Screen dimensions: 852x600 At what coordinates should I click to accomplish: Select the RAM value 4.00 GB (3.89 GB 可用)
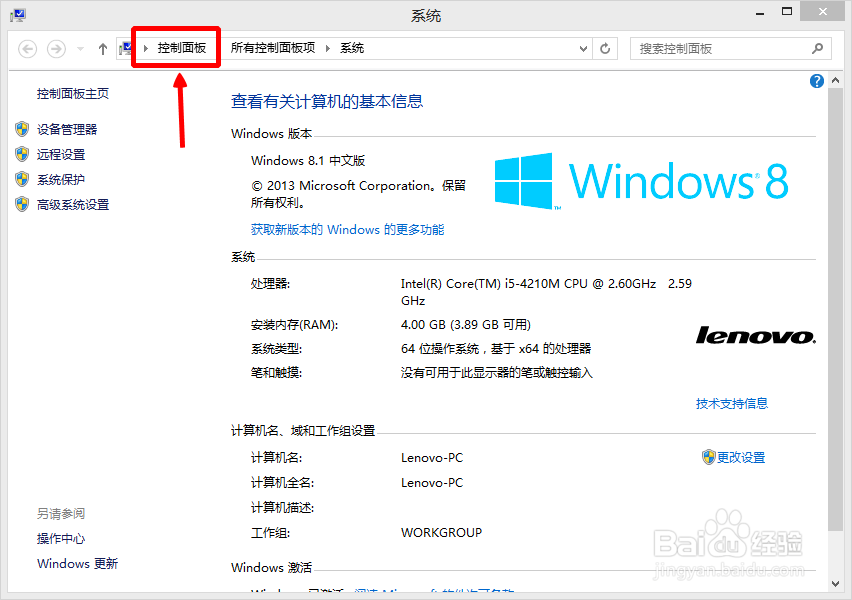[466, 325]
